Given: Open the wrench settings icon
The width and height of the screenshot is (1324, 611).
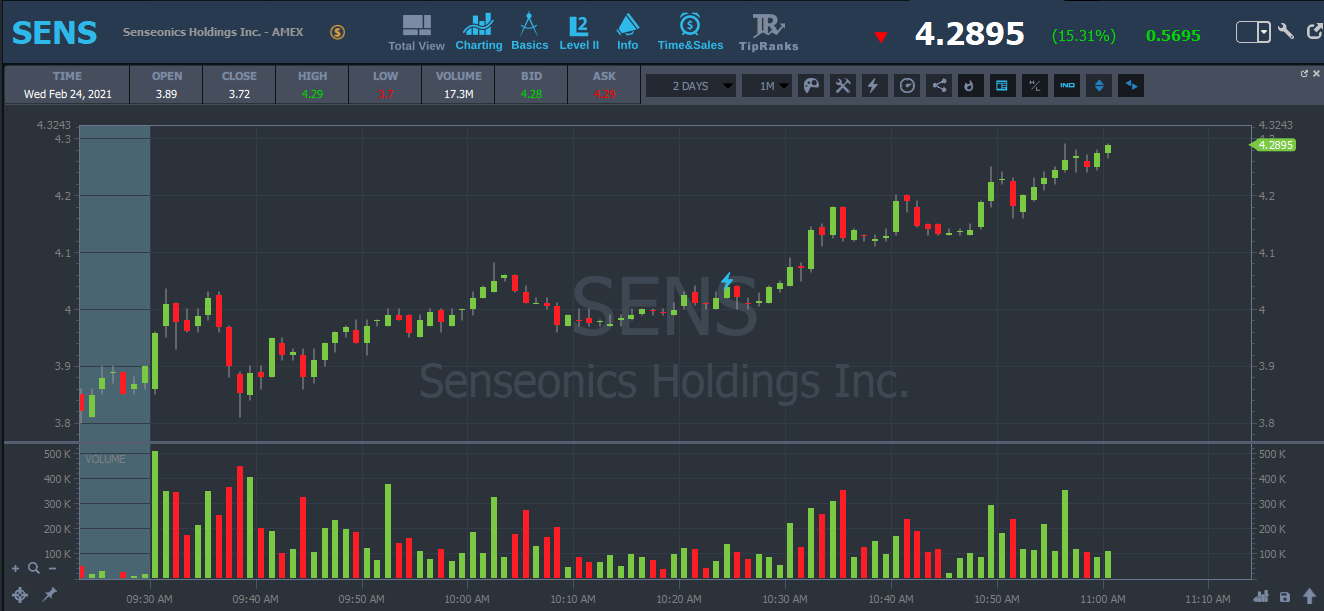Looking at the screenshot, I should 1286,32.
